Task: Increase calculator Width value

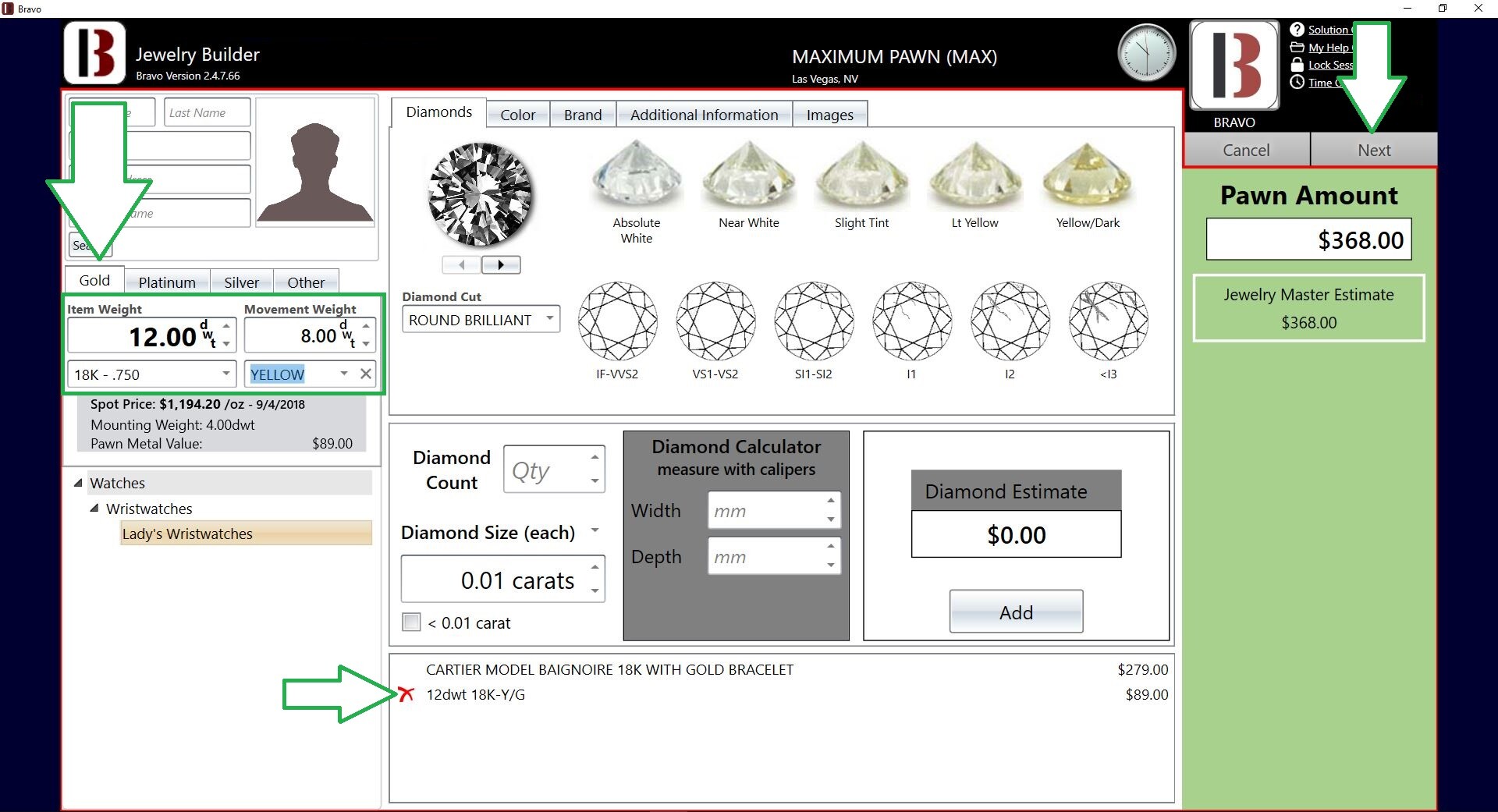Action: click(x=831, y=500)
